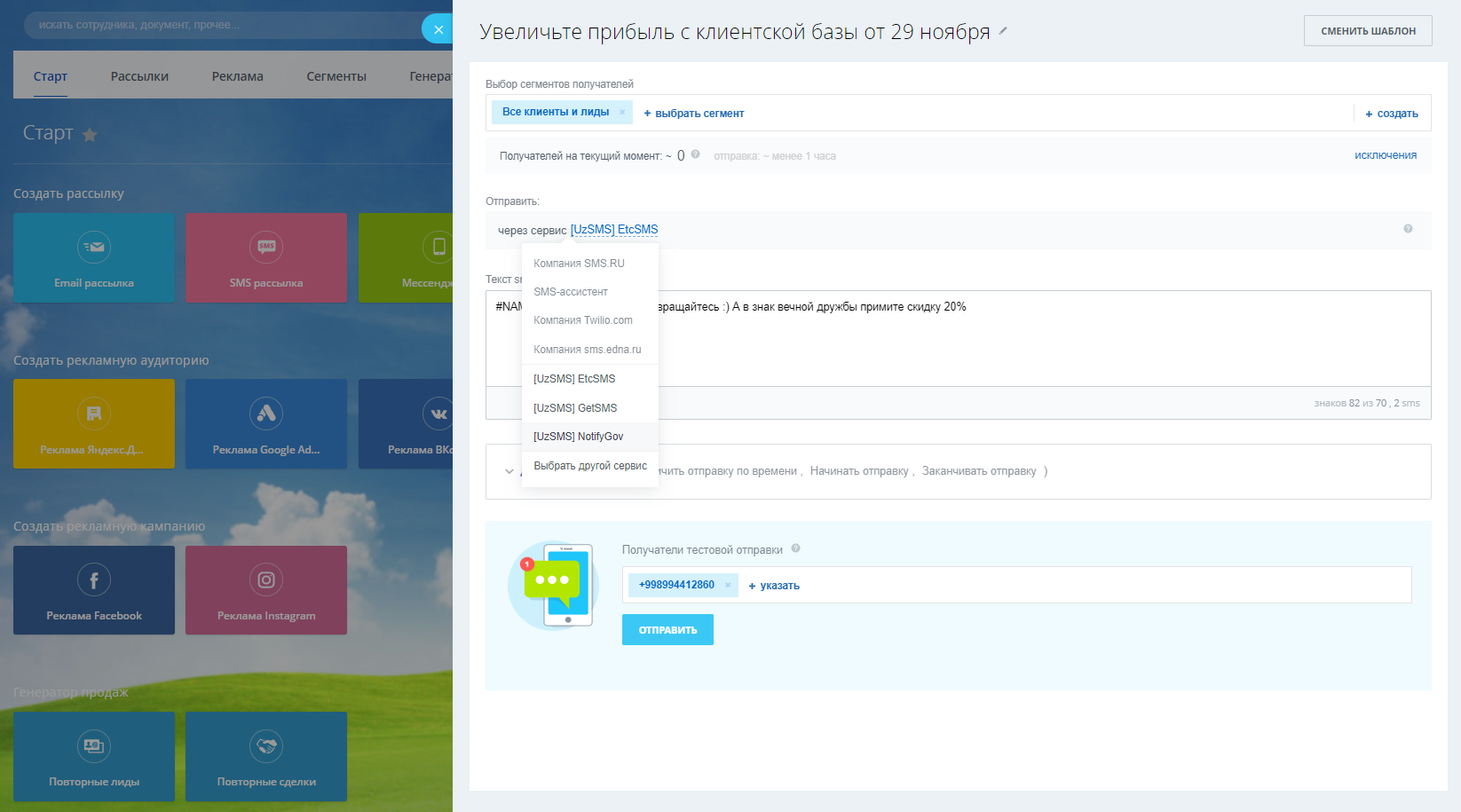Switch to the Старт tab
Image resolution: width=1461 pixels, height=812 pixels.
pyautogui.click(x=51, y=76)
